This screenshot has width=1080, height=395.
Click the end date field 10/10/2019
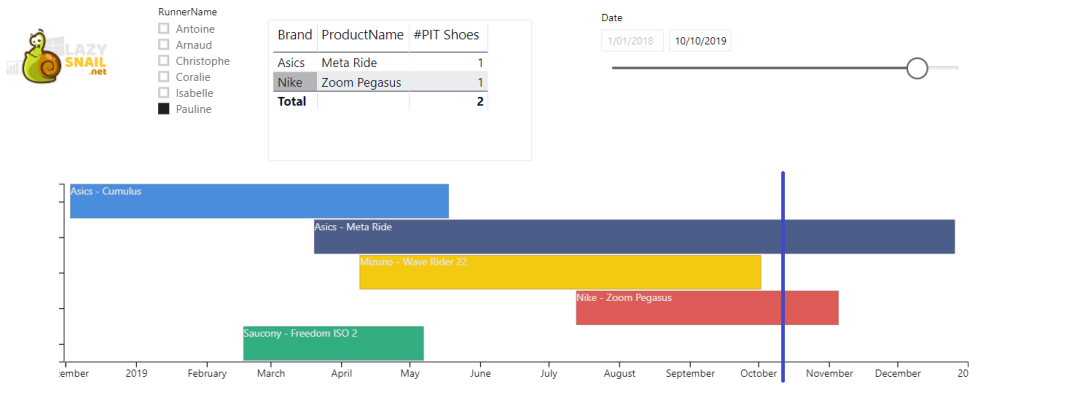coord(700,41)
